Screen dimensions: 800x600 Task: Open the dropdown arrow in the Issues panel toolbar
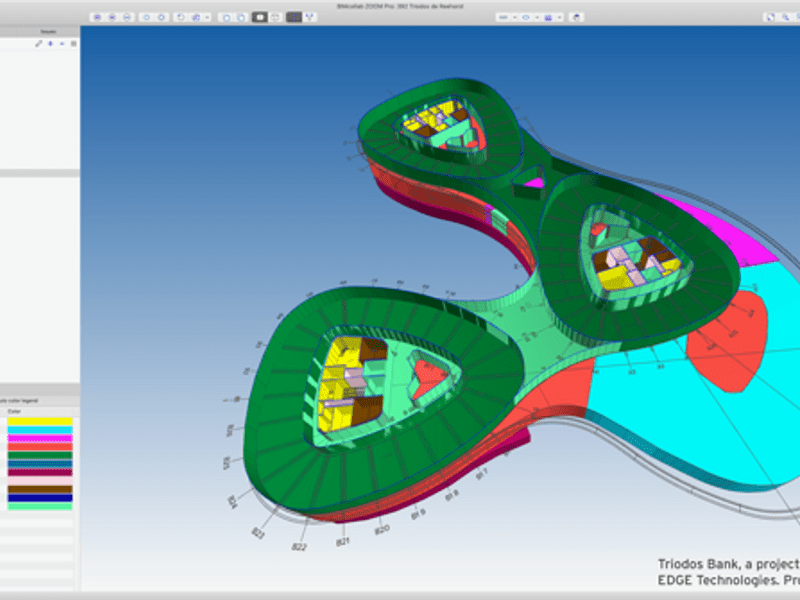(62, 44)
